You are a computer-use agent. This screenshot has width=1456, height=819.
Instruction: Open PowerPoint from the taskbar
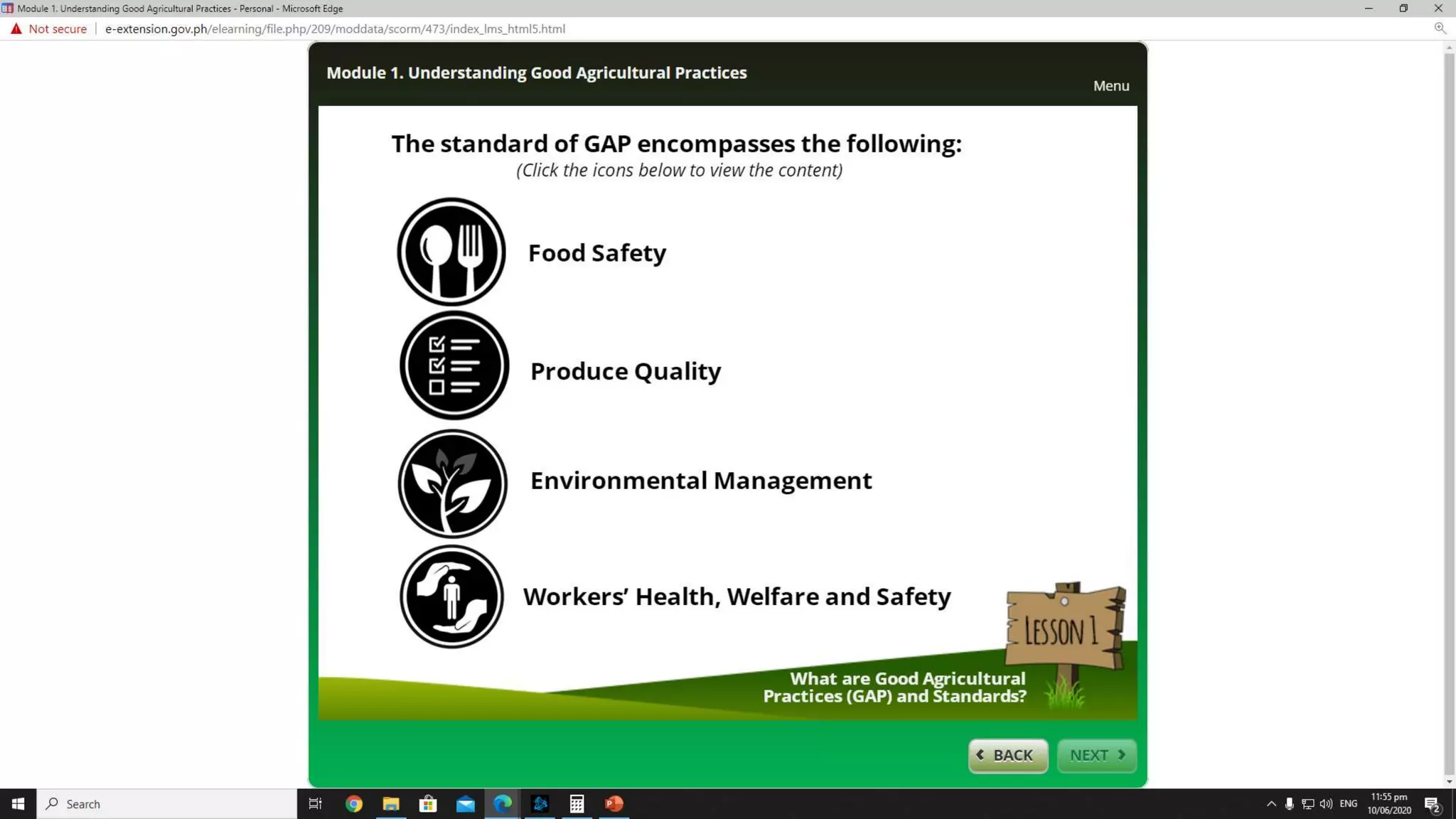(x=614, y=803)
